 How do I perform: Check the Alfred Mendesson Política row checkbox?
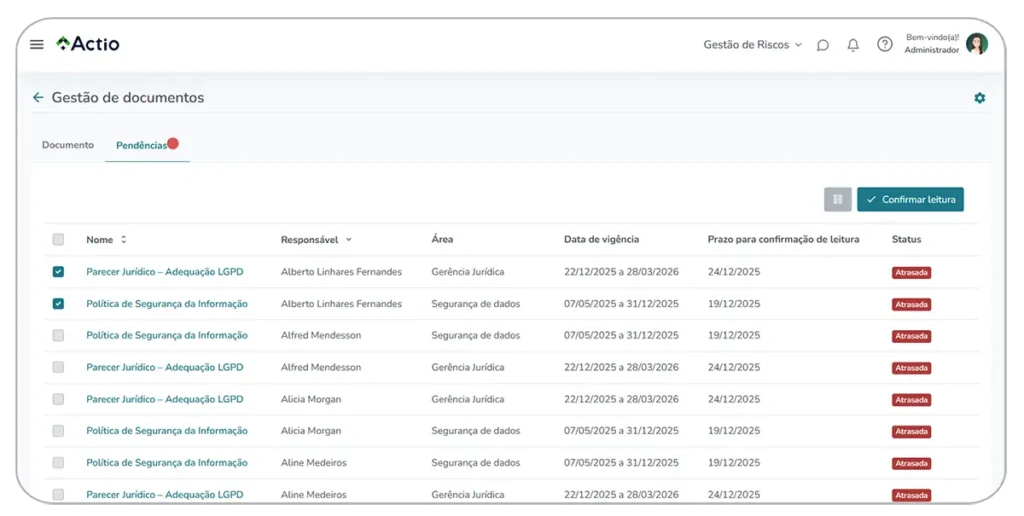58,335
